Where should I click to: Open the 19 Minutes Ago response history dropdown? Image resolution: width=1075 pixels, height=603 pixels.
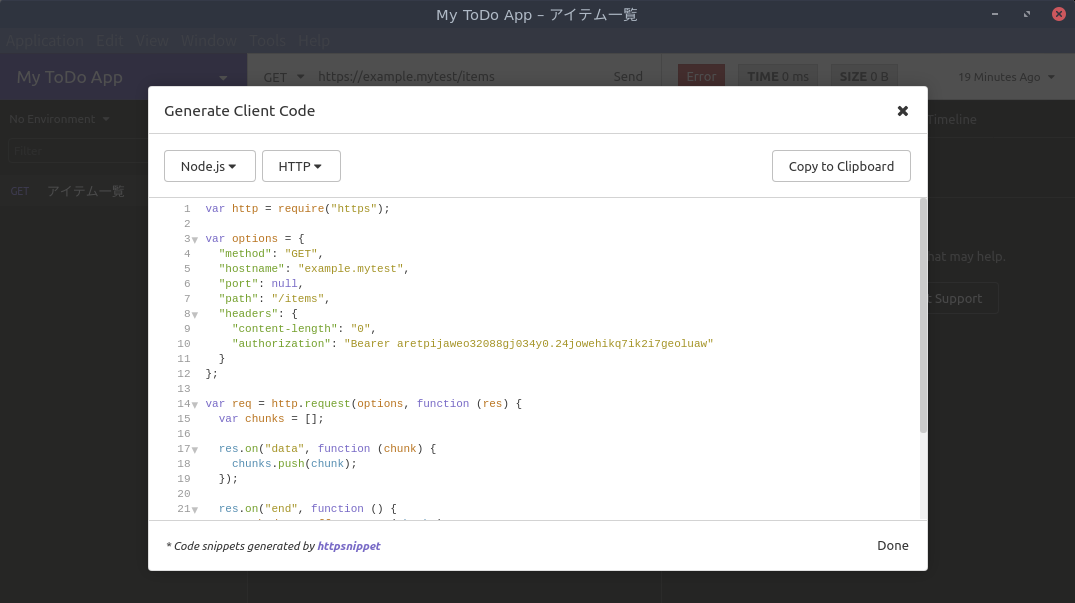click(x=1006, y=76)
